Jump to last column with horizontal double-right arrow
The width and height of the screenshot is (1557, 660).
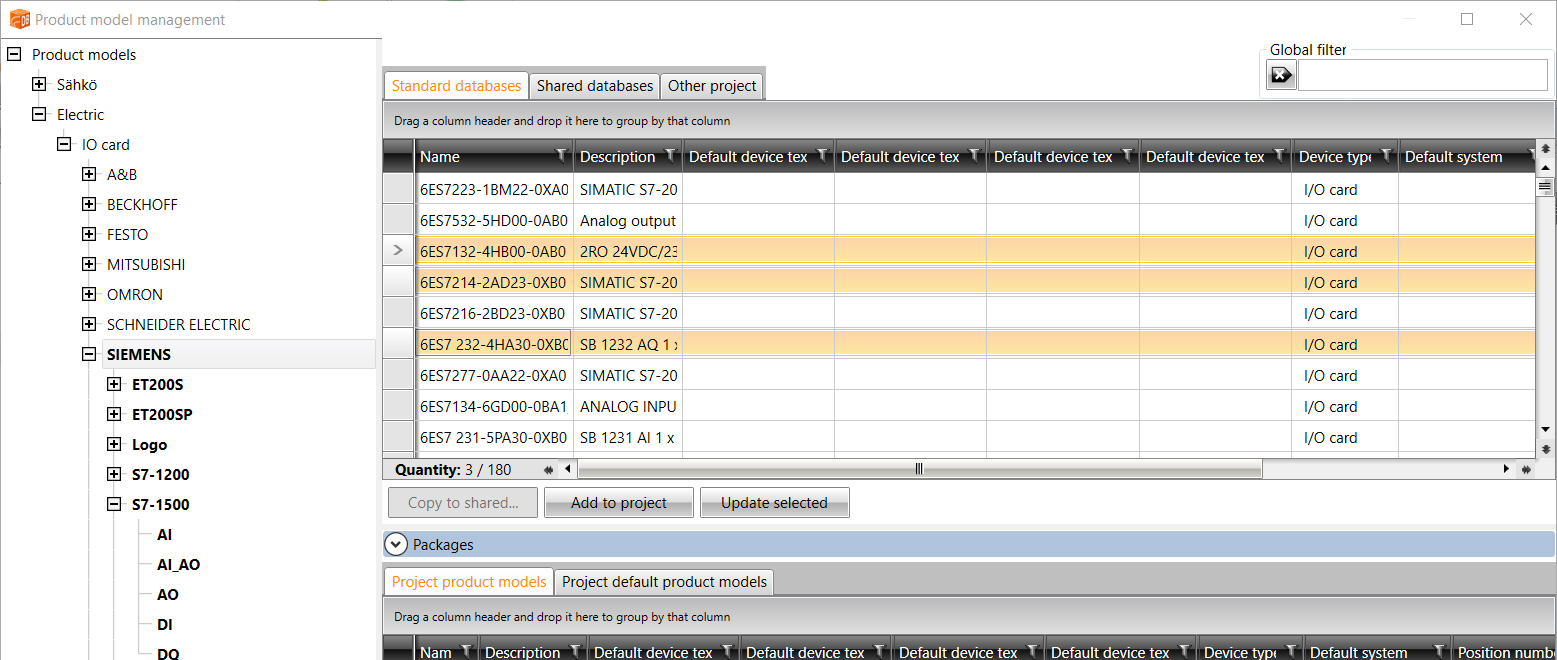point(1527,469)
